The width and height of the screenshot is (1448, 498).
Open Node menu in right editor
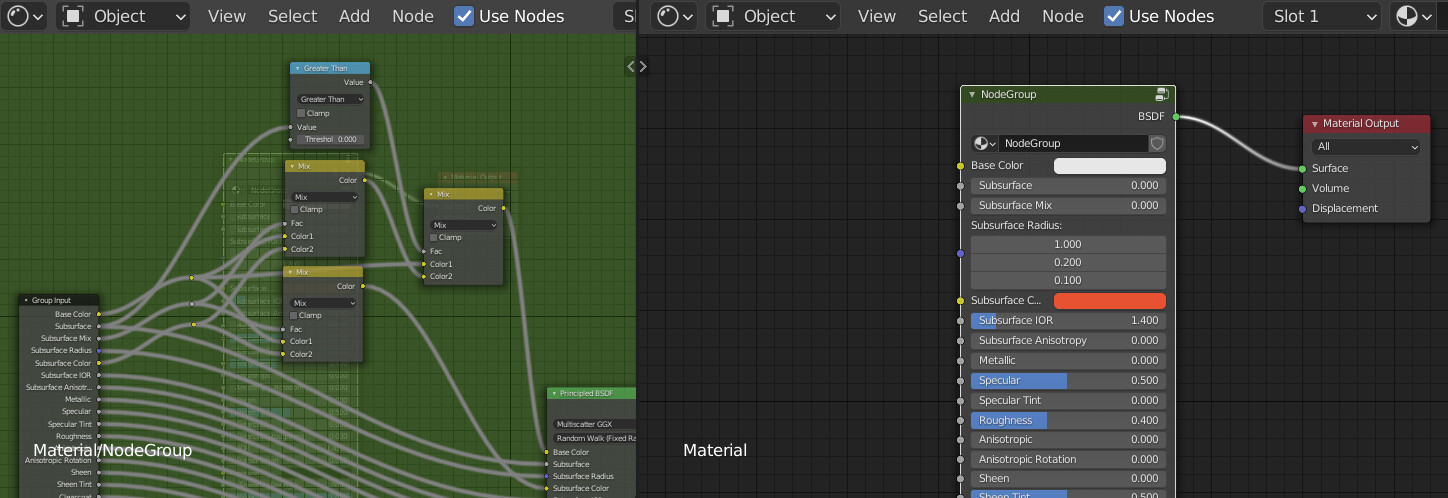point(1063,16)
